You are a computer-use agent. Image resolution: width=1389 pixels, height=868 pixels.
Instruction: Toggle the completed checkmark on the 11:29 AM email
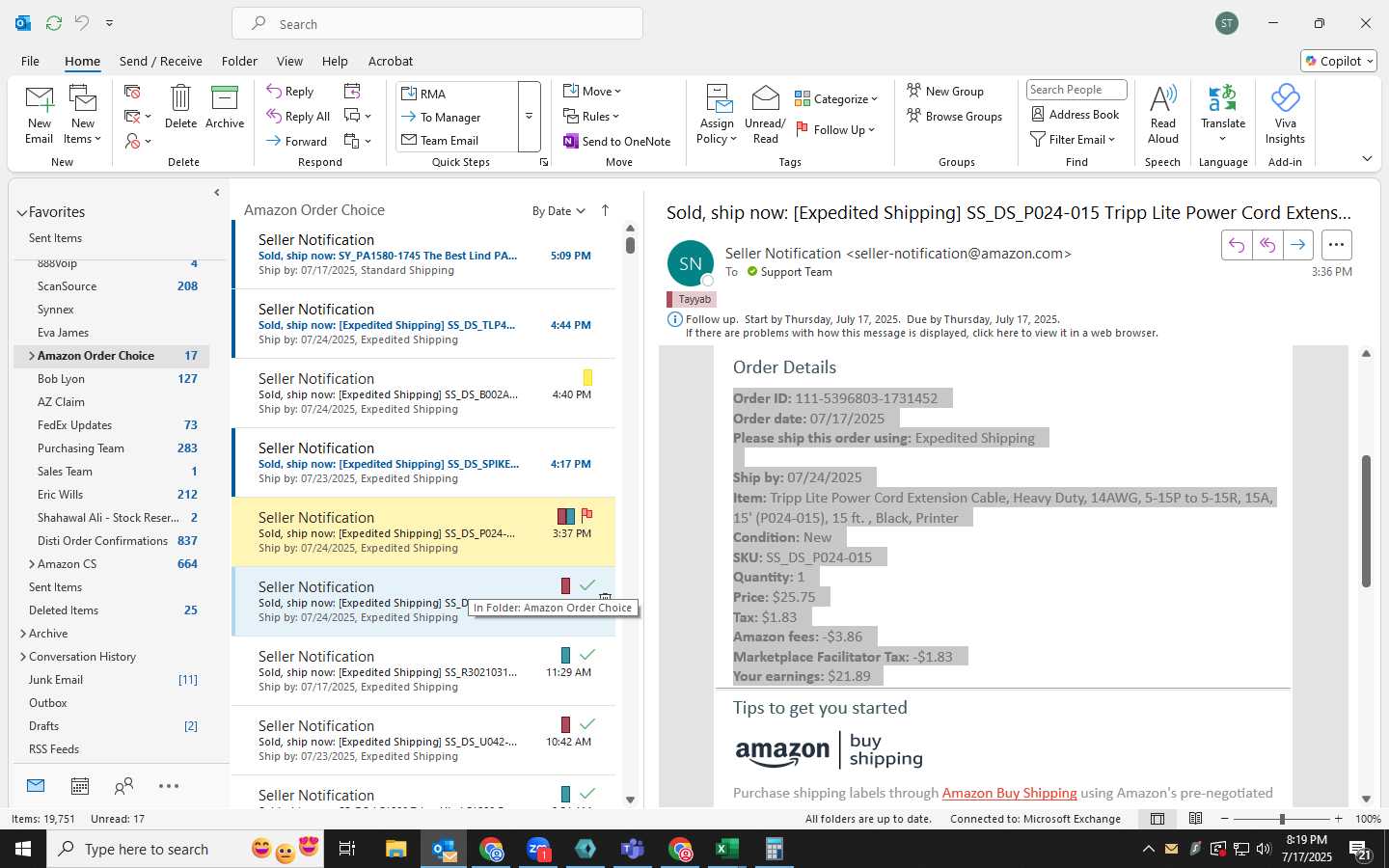point(586,655)
